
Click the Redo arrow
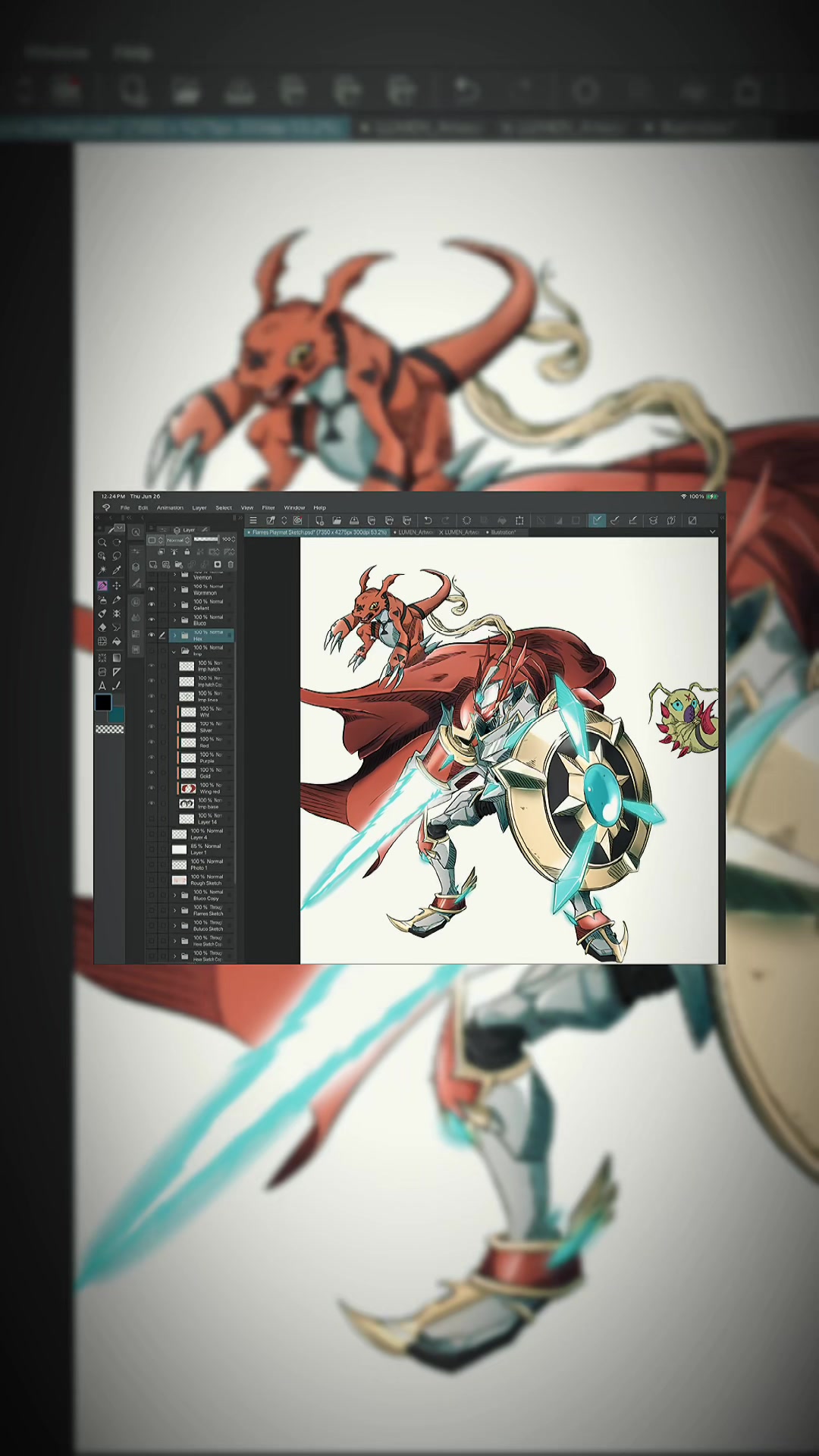tap(446, 520)
